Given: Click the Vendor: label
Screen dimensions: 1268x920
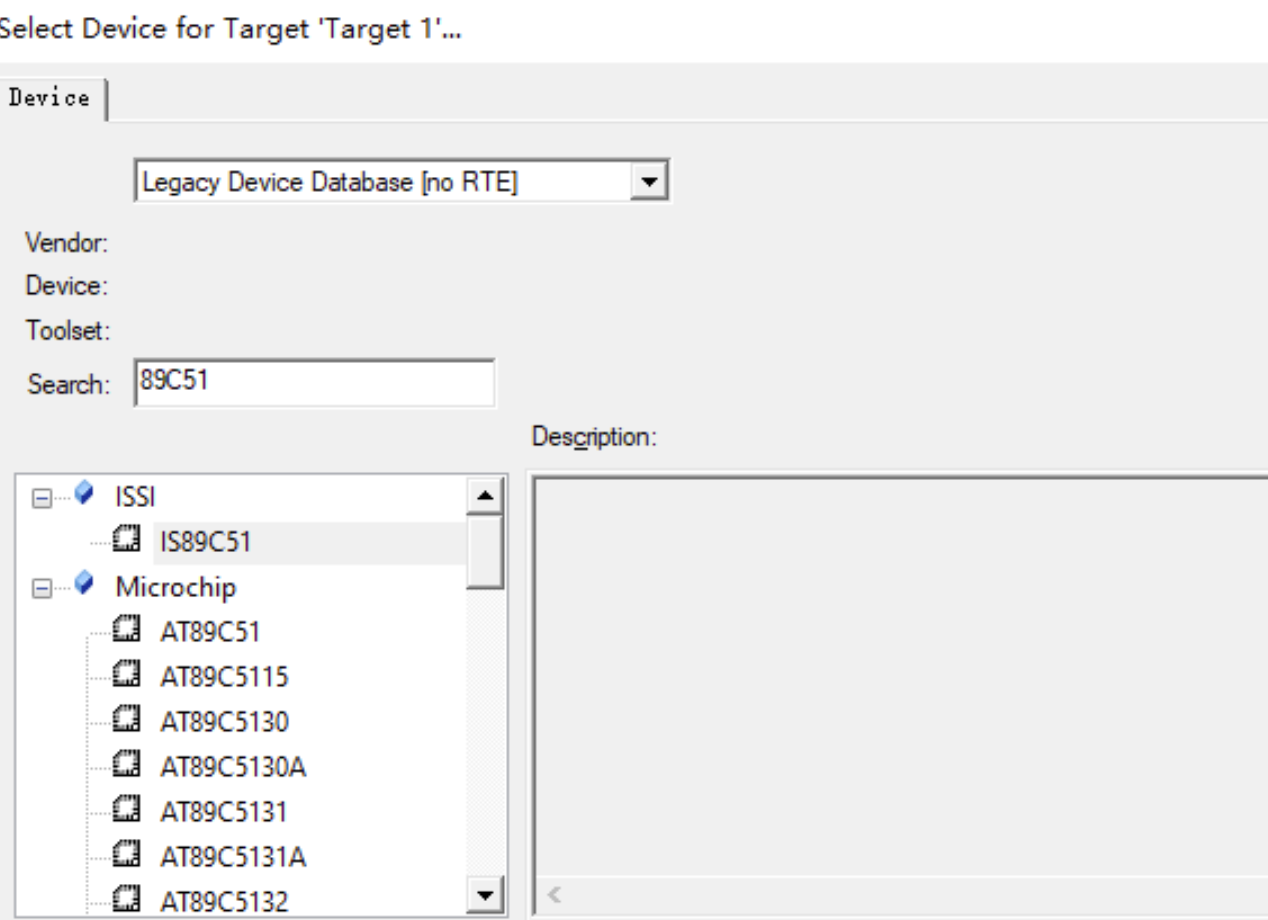Looking at the screenshot, I should click(x=67, y=242).
